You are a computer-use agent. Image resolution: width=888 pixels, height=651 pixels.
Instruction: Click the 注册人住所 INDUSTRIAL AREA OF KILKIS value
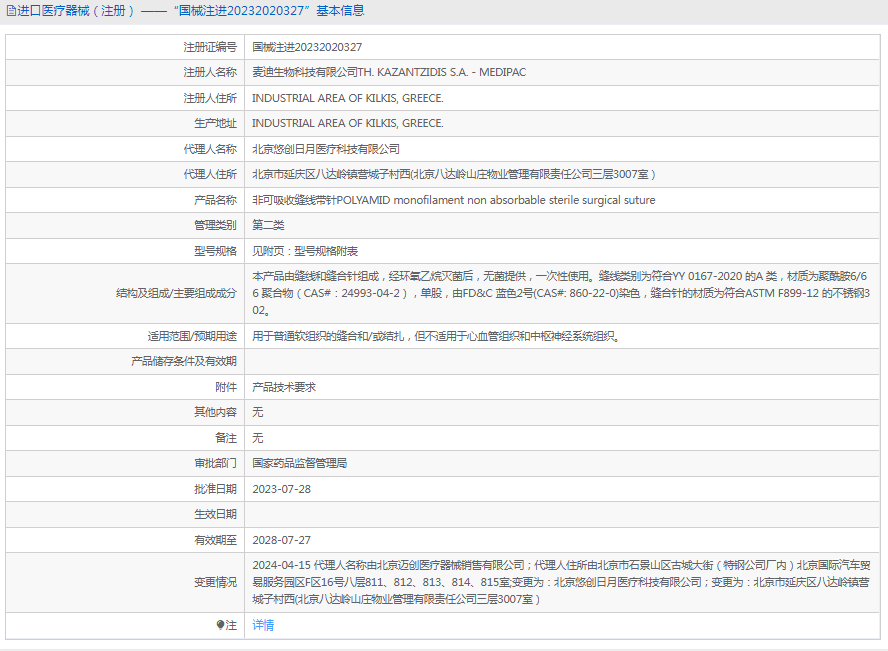(x=348, y=98)
